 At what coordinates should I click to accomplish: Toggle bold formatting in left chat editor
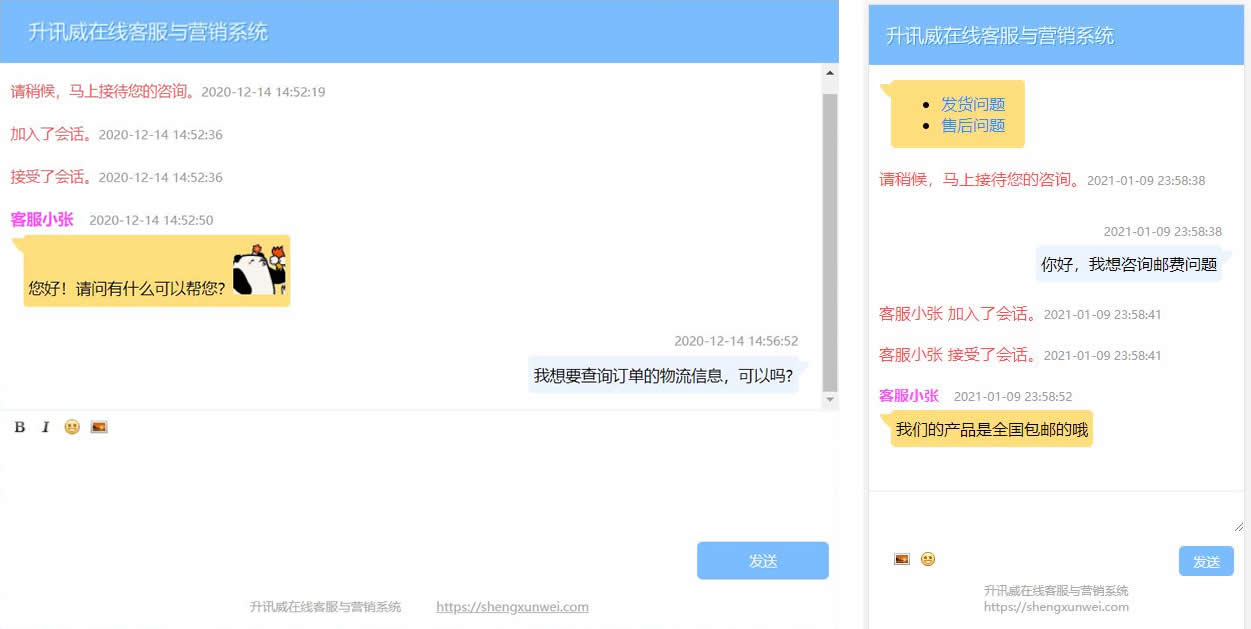tap(20, 427)
